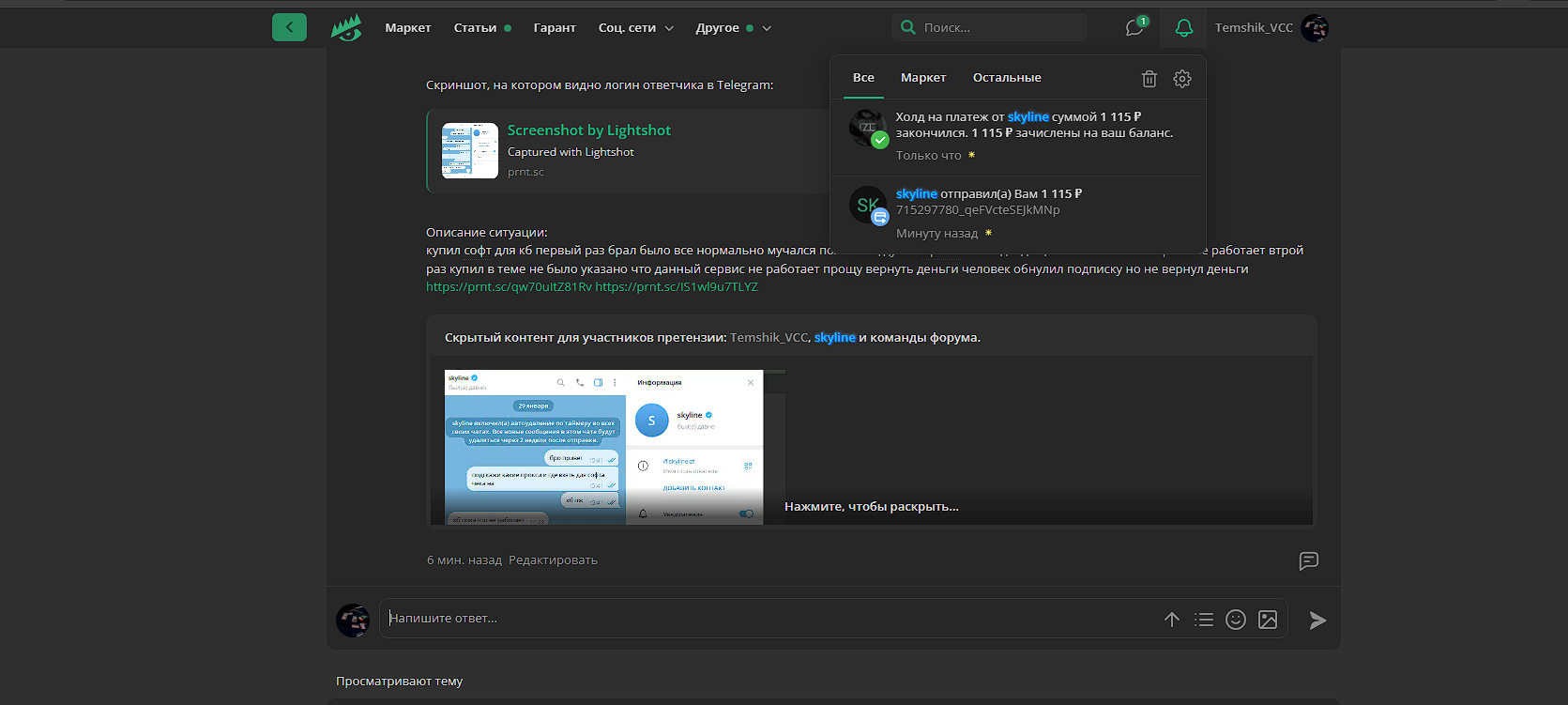Open the Маркет menu item
The image size is (1568, 705).
click(408, 28)
